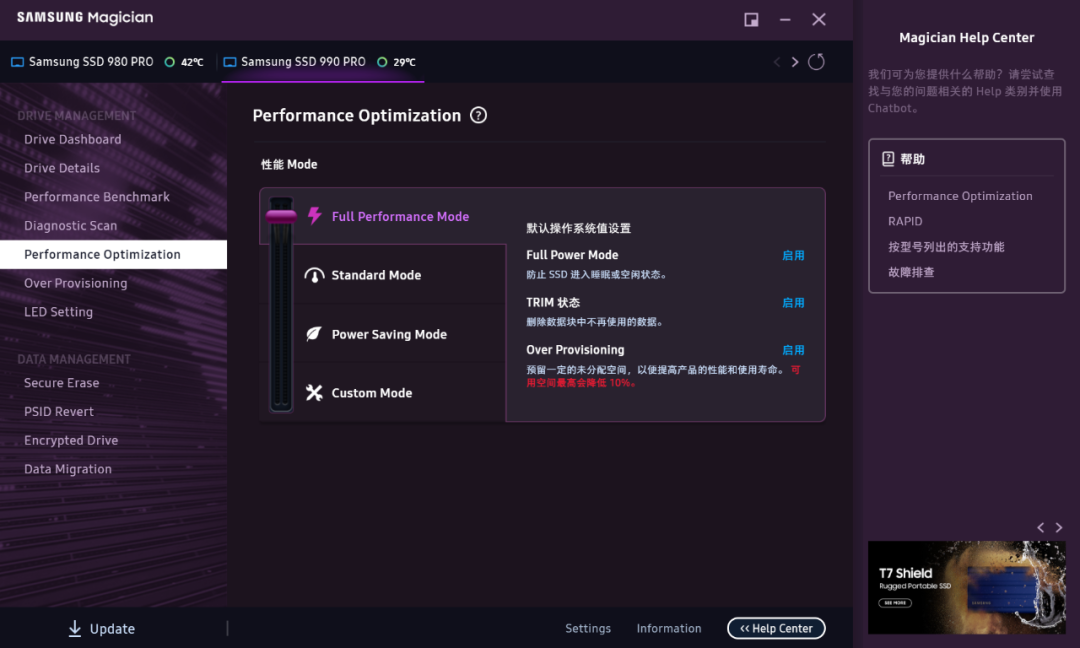Click the Power Saving Mode leaf icon

point(314,334)
